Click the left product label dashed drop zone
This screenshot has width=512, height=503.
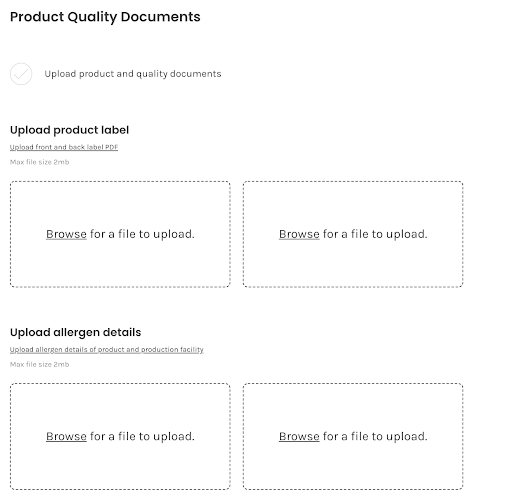pos(120,234)
